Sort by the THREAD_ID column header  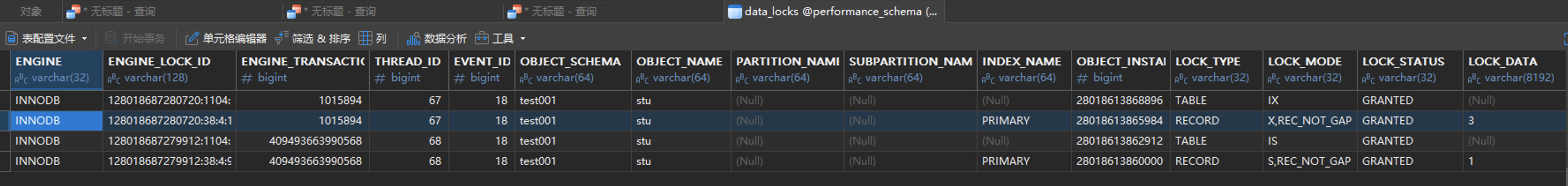pyautogui.click(x=407, y=61)
